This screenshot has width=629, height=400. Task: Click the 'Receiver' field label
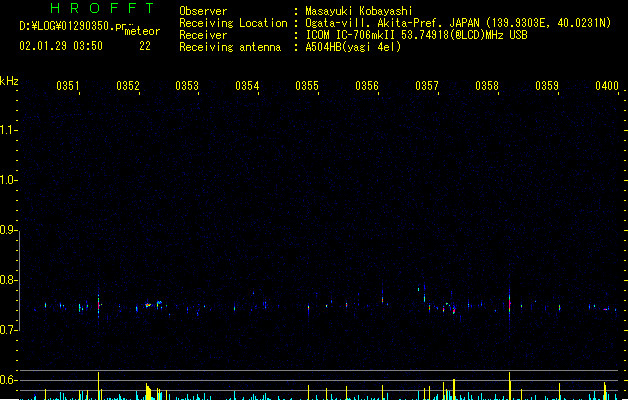point(203,35)
